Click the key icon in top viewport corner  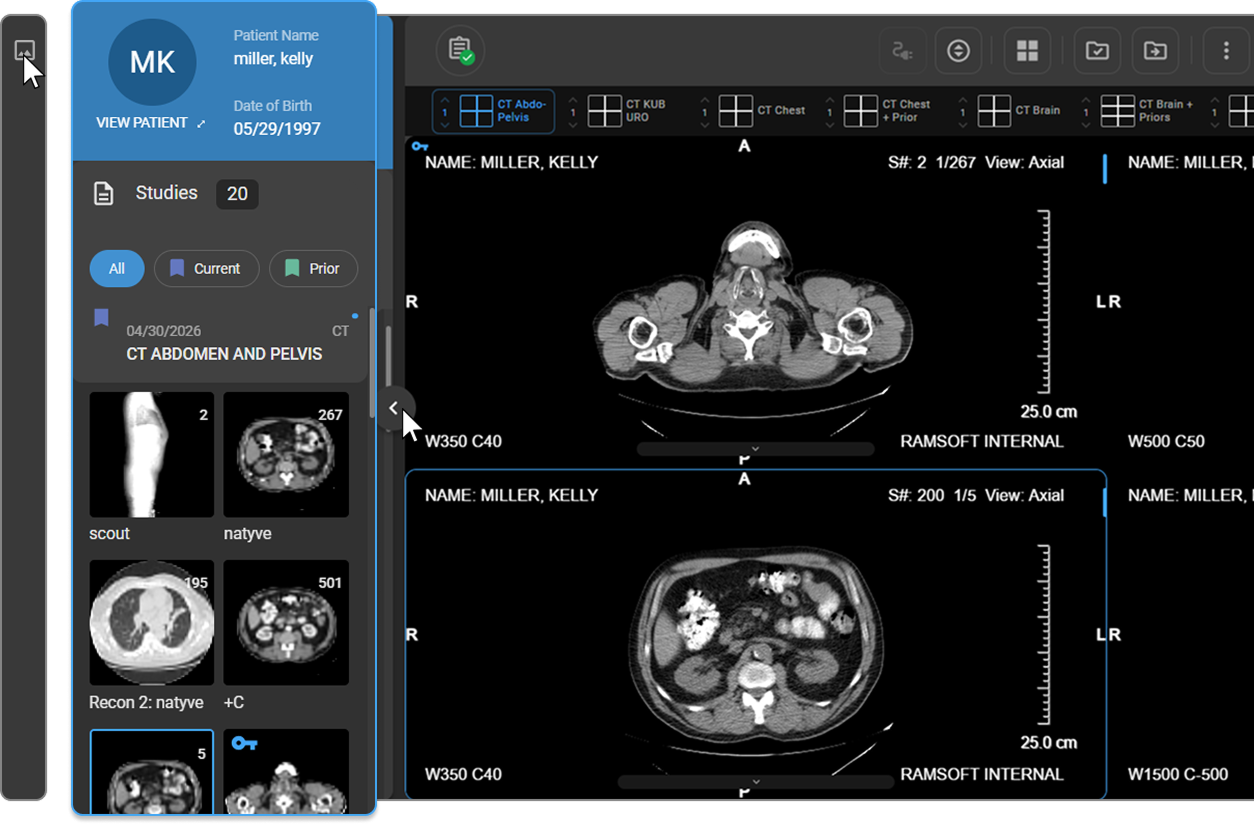pos(419,146)
